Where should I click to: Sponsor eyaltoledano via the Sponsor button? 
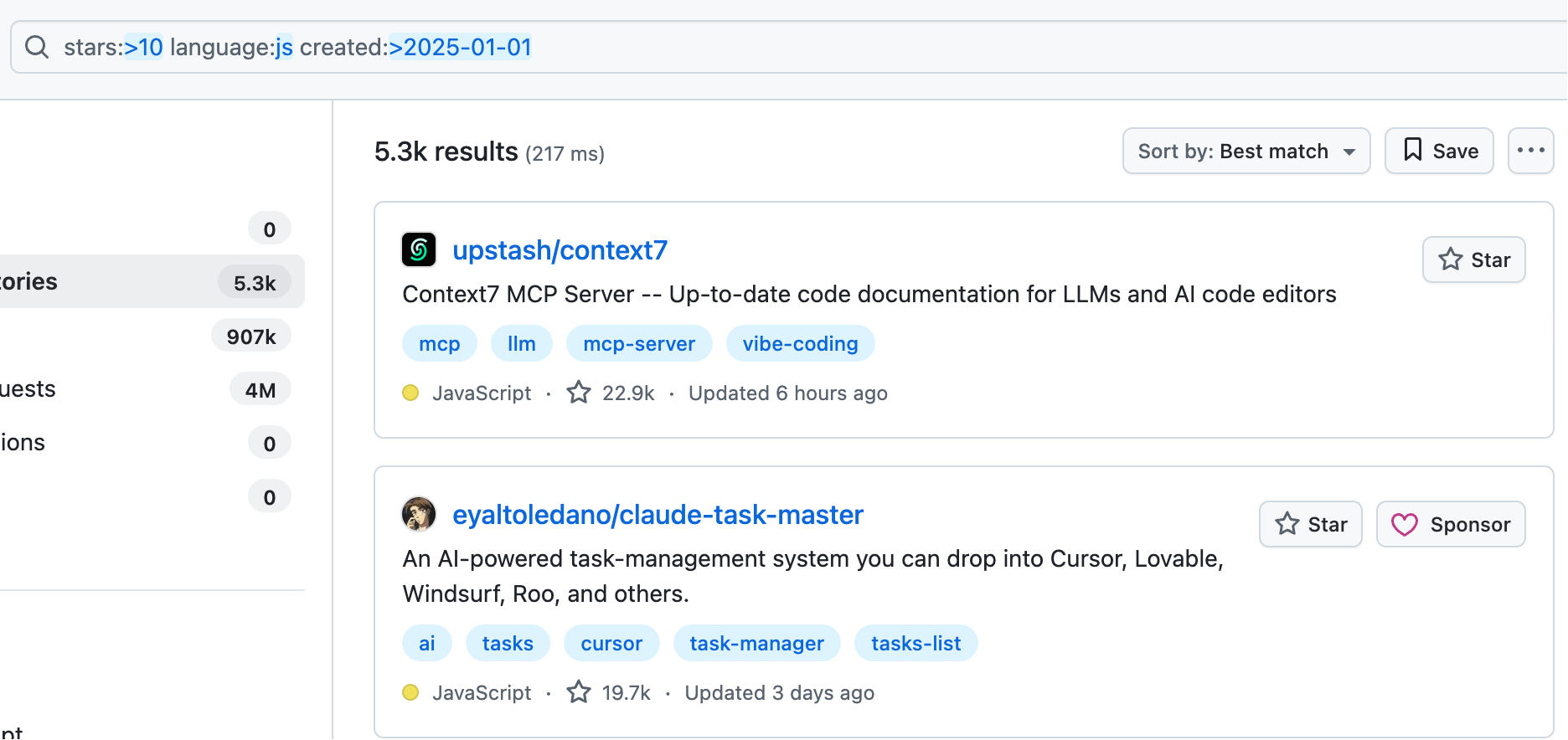tap(1451, 525)
